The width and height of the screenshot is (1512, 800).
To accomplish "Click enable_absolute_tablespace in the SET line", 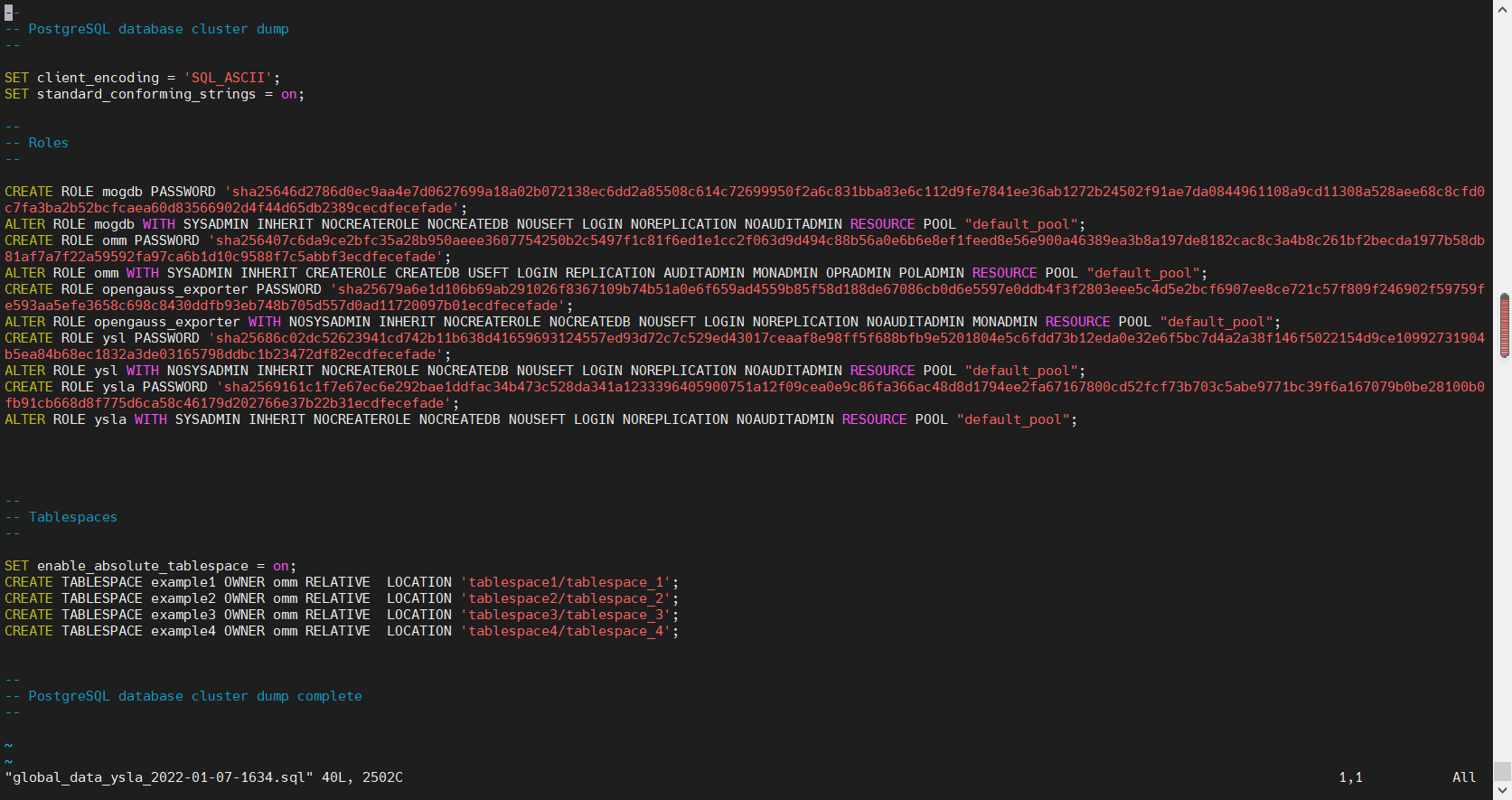I will tap(143, 566).
